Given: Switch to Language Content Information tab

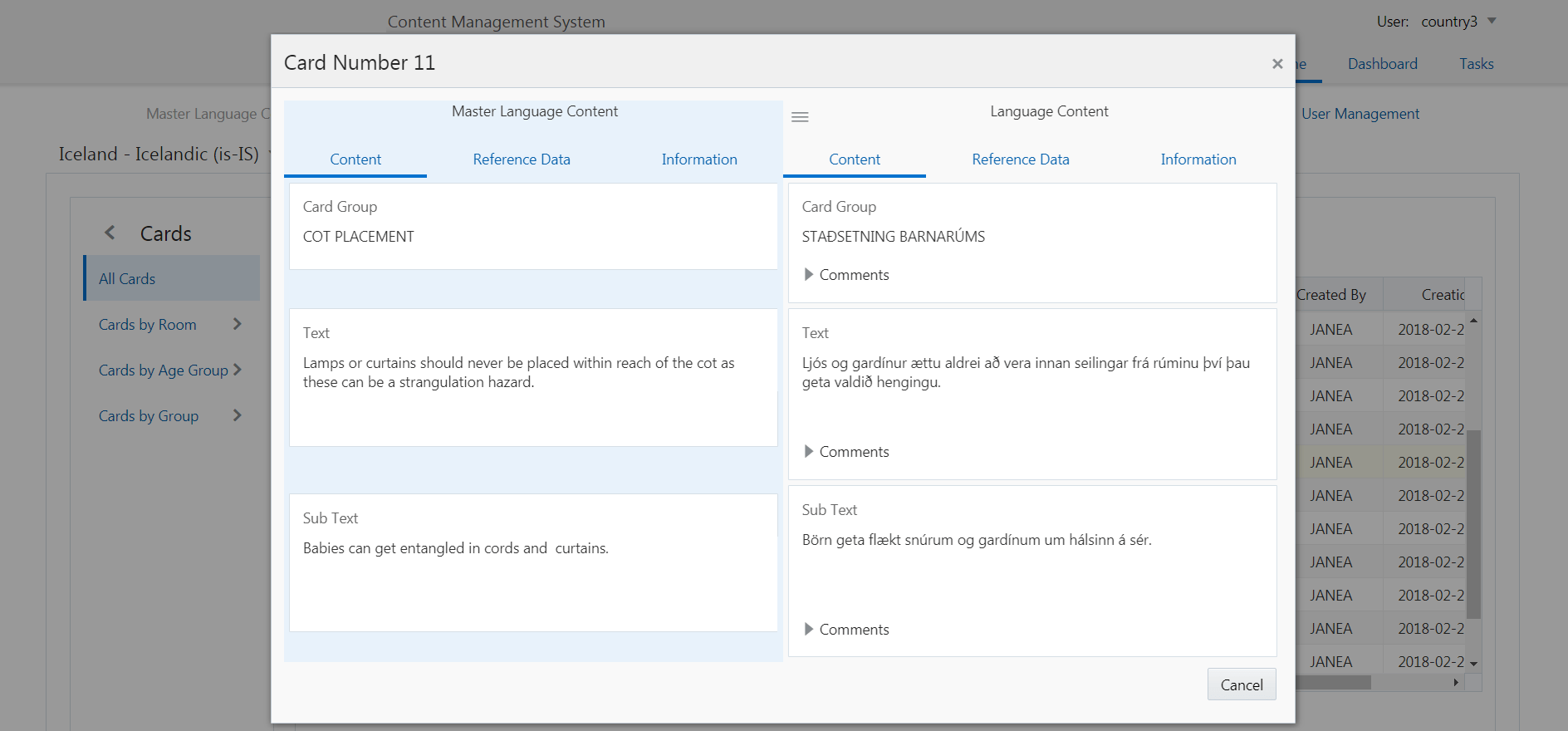Looking at the screenshot, I should pos(1198,159).
